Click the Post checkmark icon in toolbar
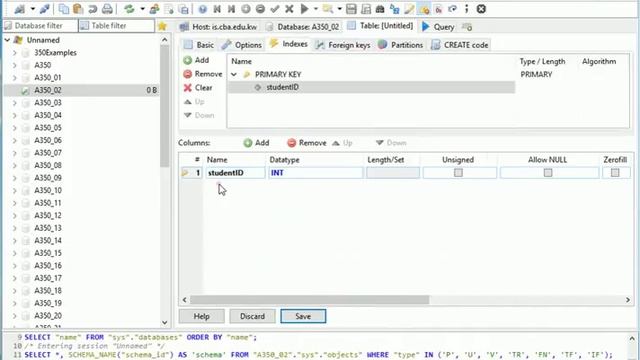 tap(275, 9)
